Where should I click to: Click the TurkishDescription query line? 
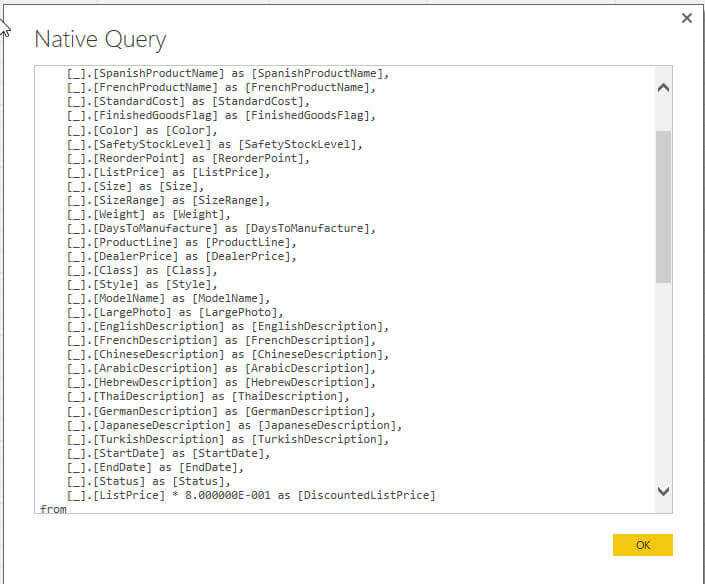228,439
